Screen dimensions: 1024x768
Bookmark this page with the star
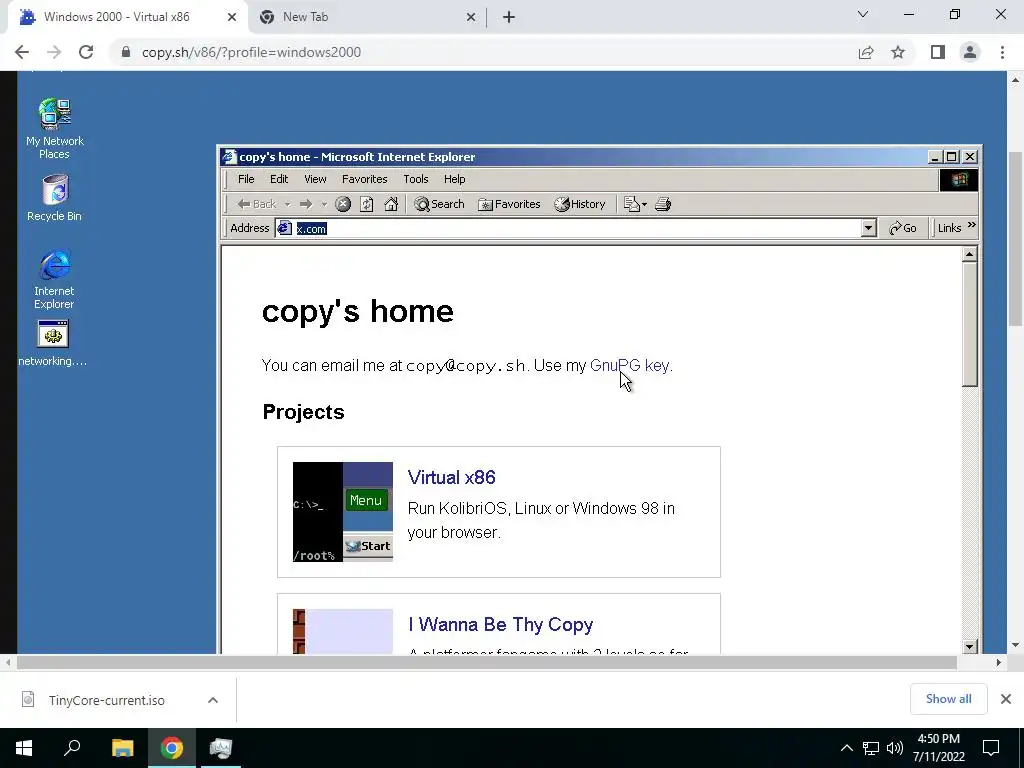[898, 52]
